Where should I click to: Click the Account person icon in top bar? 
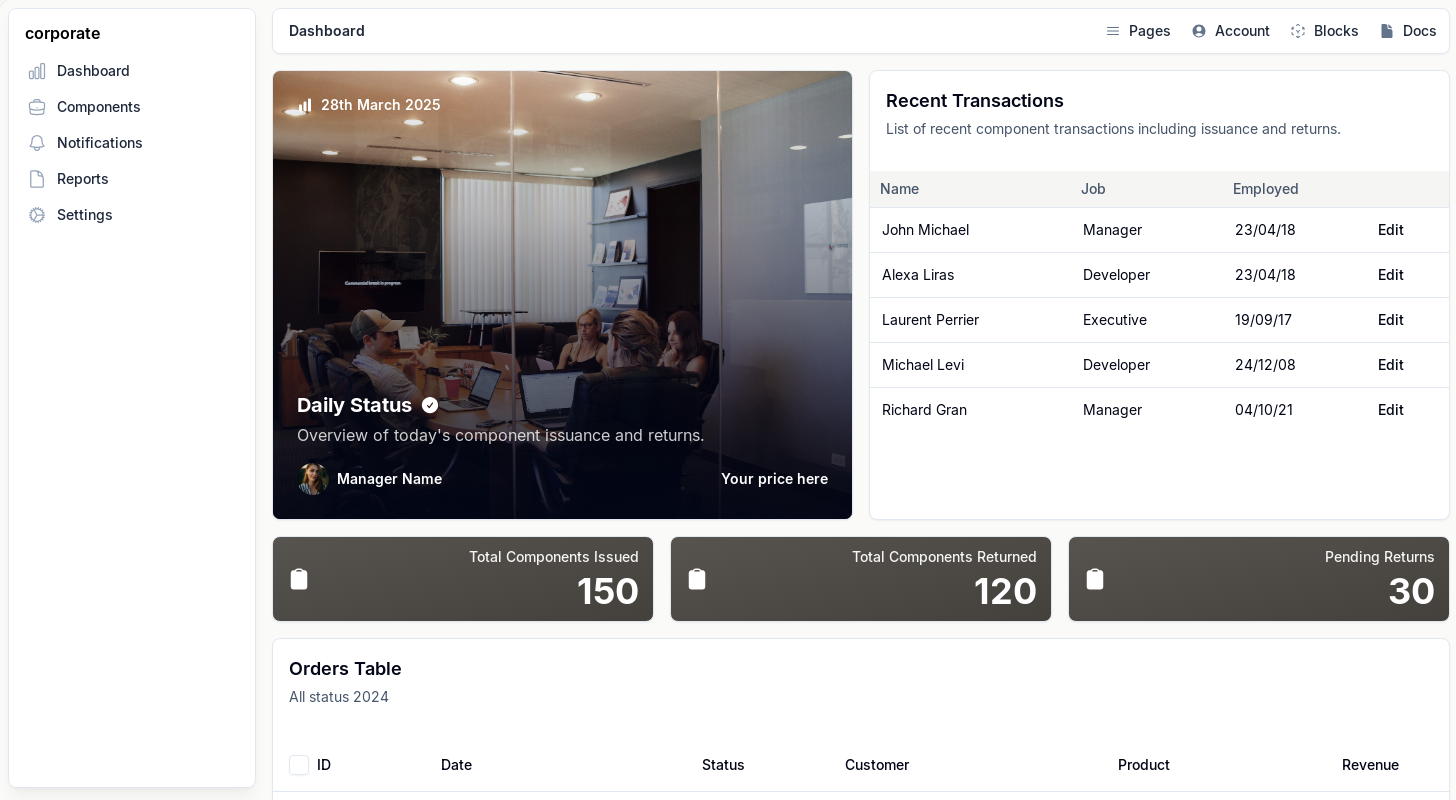1198,31
